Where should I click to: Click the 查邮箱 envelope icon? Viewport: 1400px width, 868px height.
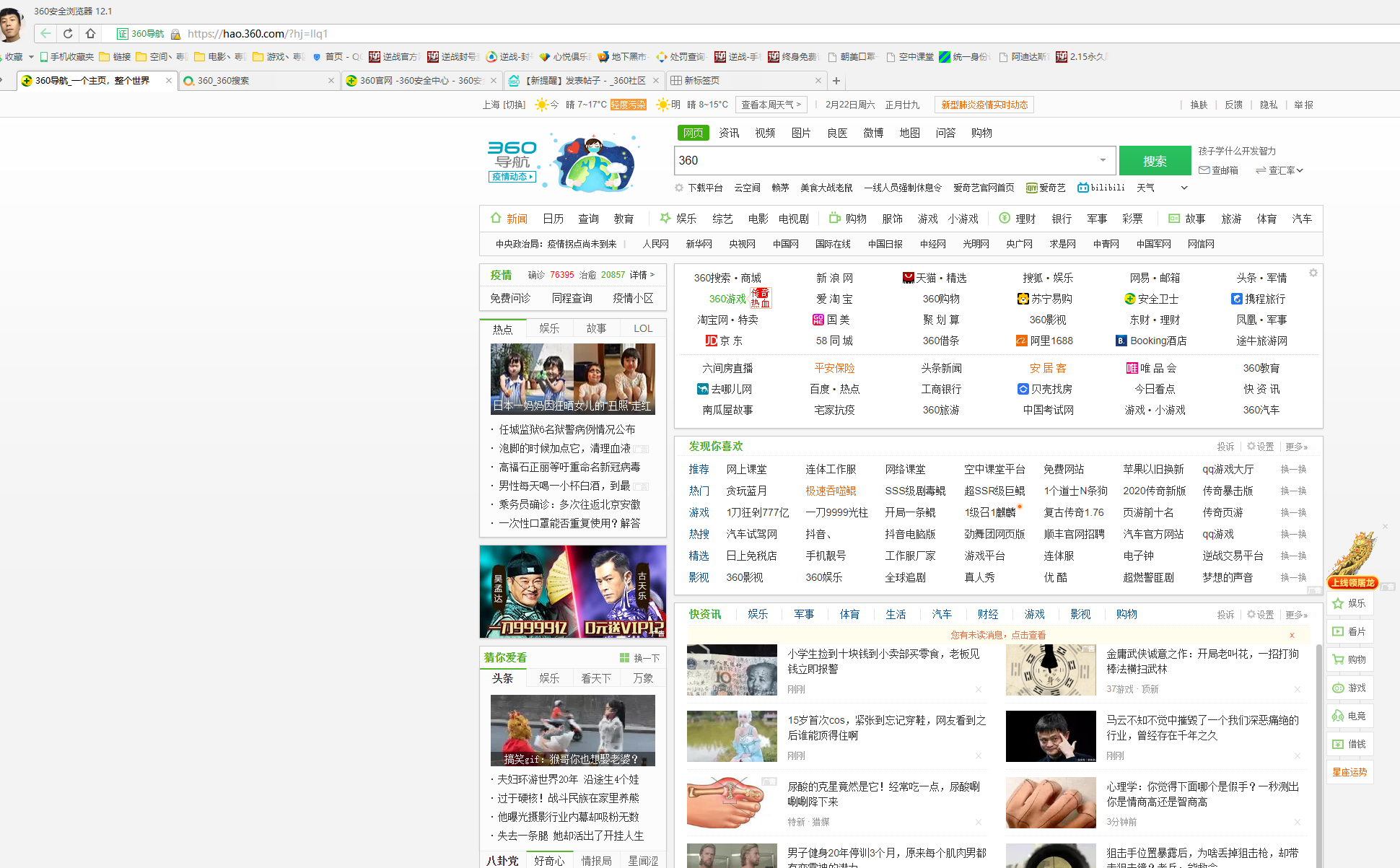[1204, 170]
